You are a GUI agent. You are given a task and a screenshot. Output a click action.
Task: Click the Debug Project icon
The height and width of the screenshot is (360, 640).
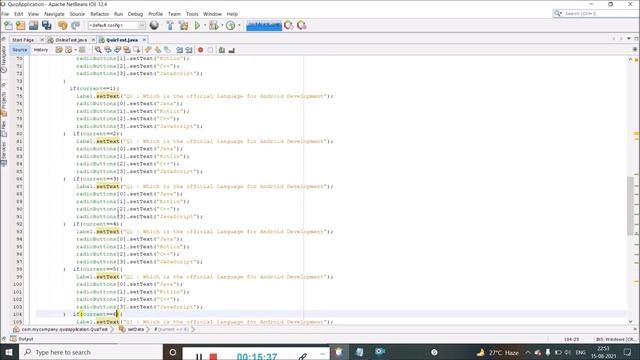pos(214,25)
